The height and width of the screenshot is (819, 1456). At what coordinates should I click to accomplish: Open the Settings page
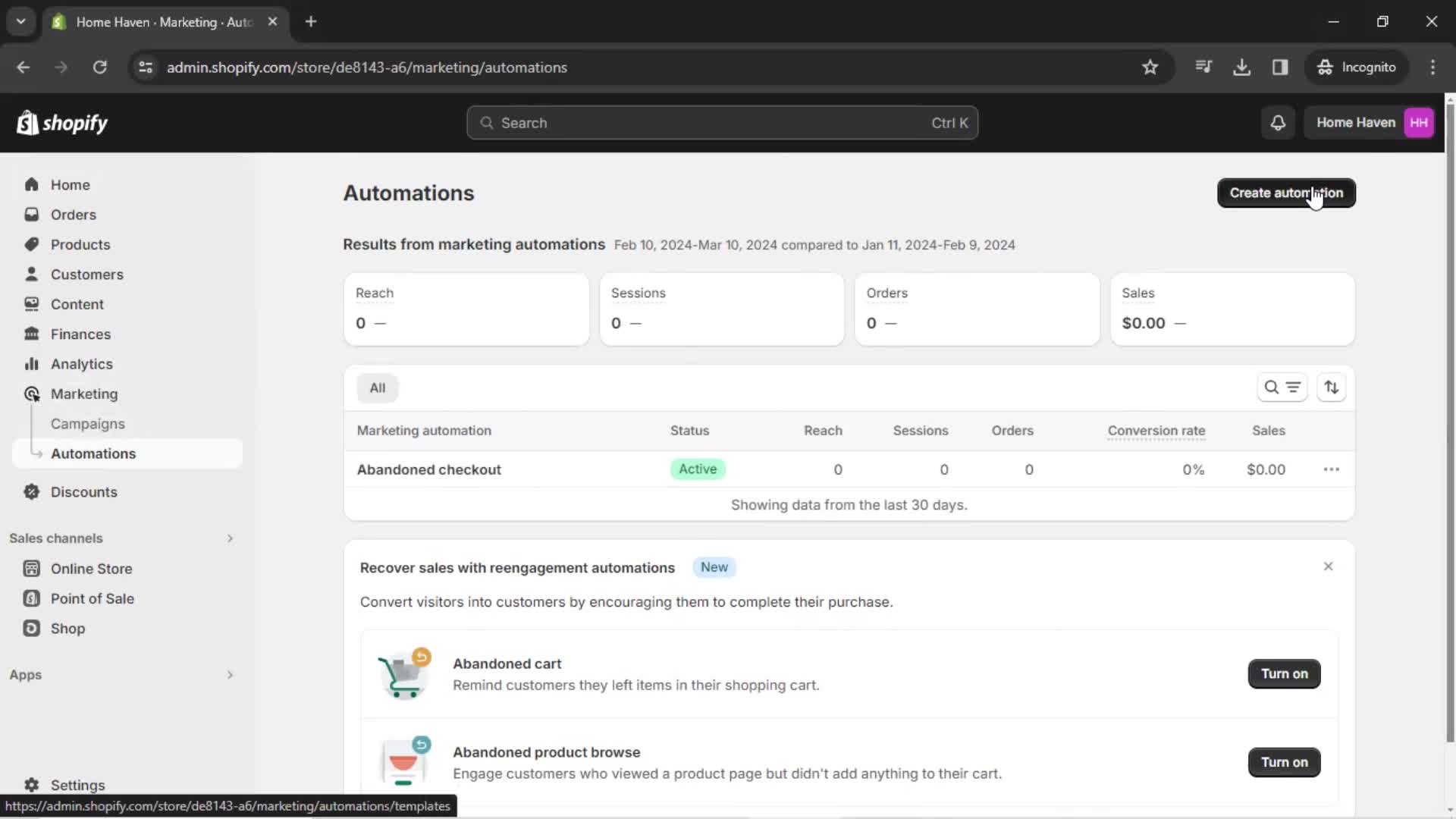(x=78, y=785)
